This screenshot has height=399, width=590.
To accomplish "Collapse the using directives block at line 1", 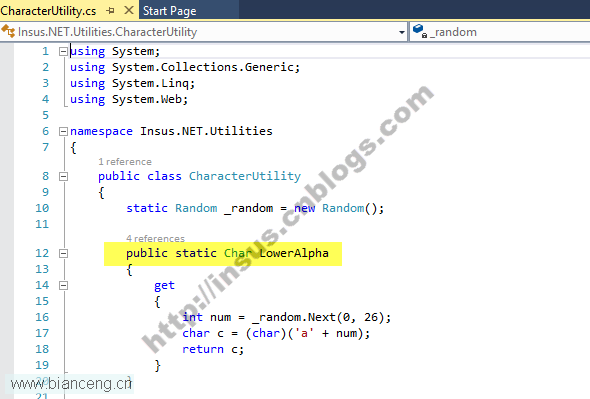I will (63, 51).
